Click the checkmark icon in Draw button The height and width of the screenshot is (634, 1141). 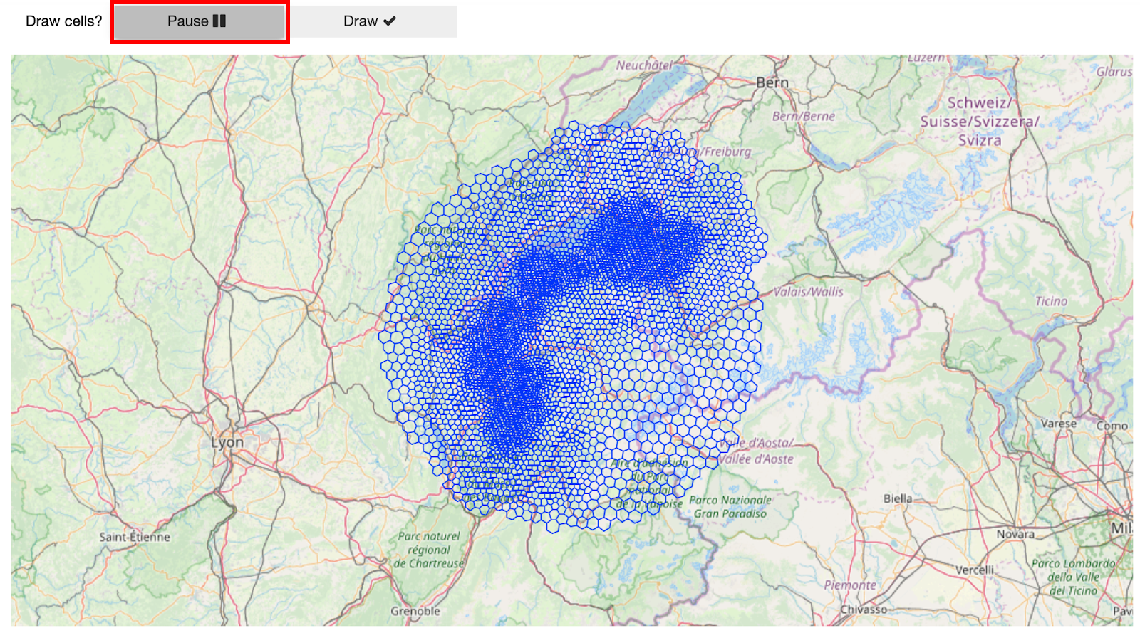click(389, 21)
